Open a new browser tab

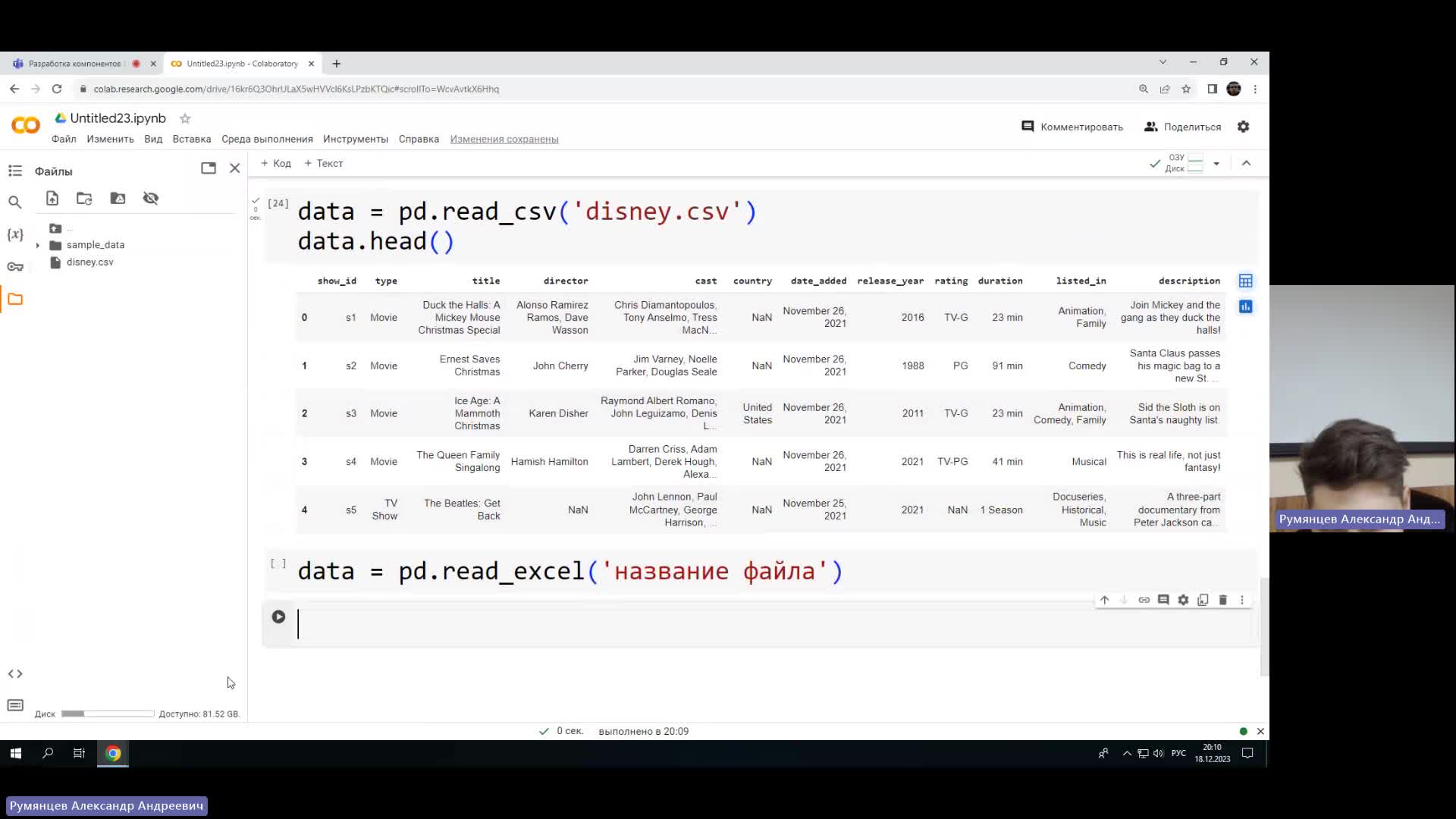click(337, 64)
